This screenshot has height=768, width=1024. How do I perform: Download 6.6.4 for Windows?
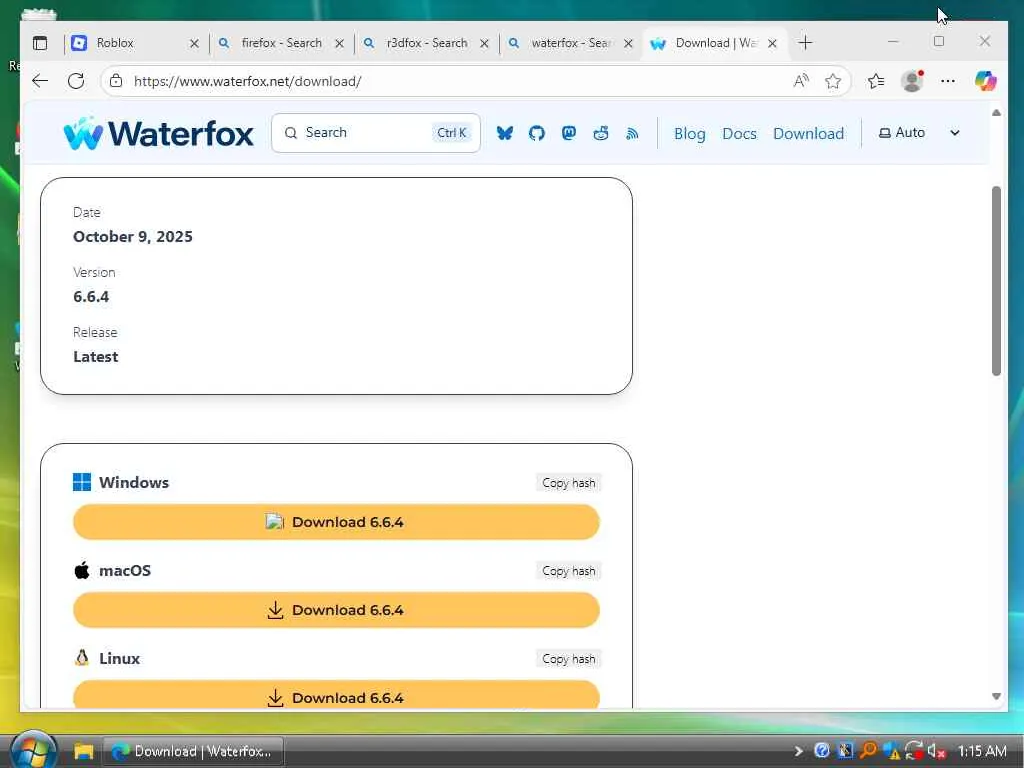(x=336, y=522)
